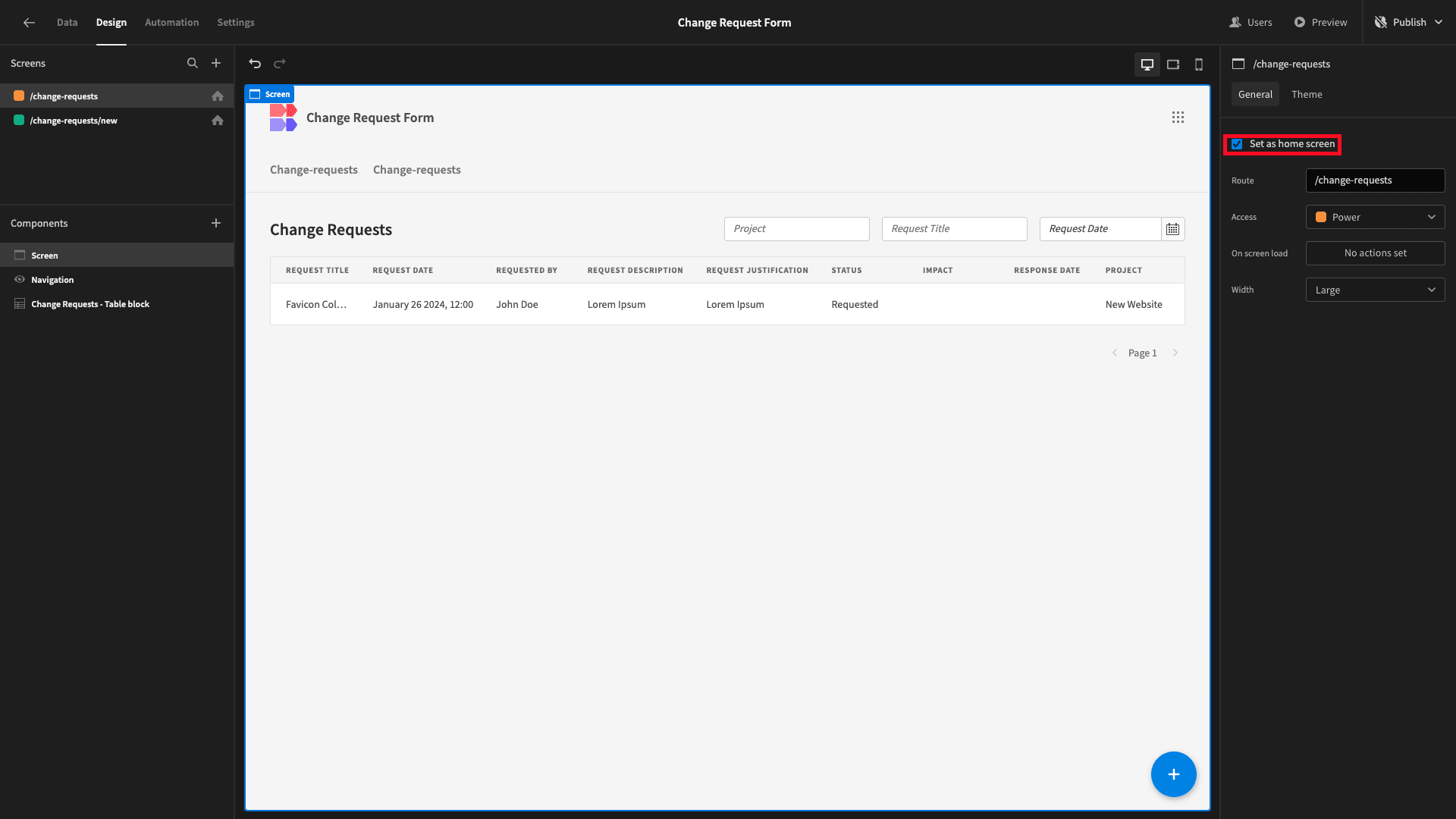The image size is (1456, 819).
Task: Click the Route input field
Action: click(x=1375, y=181)
